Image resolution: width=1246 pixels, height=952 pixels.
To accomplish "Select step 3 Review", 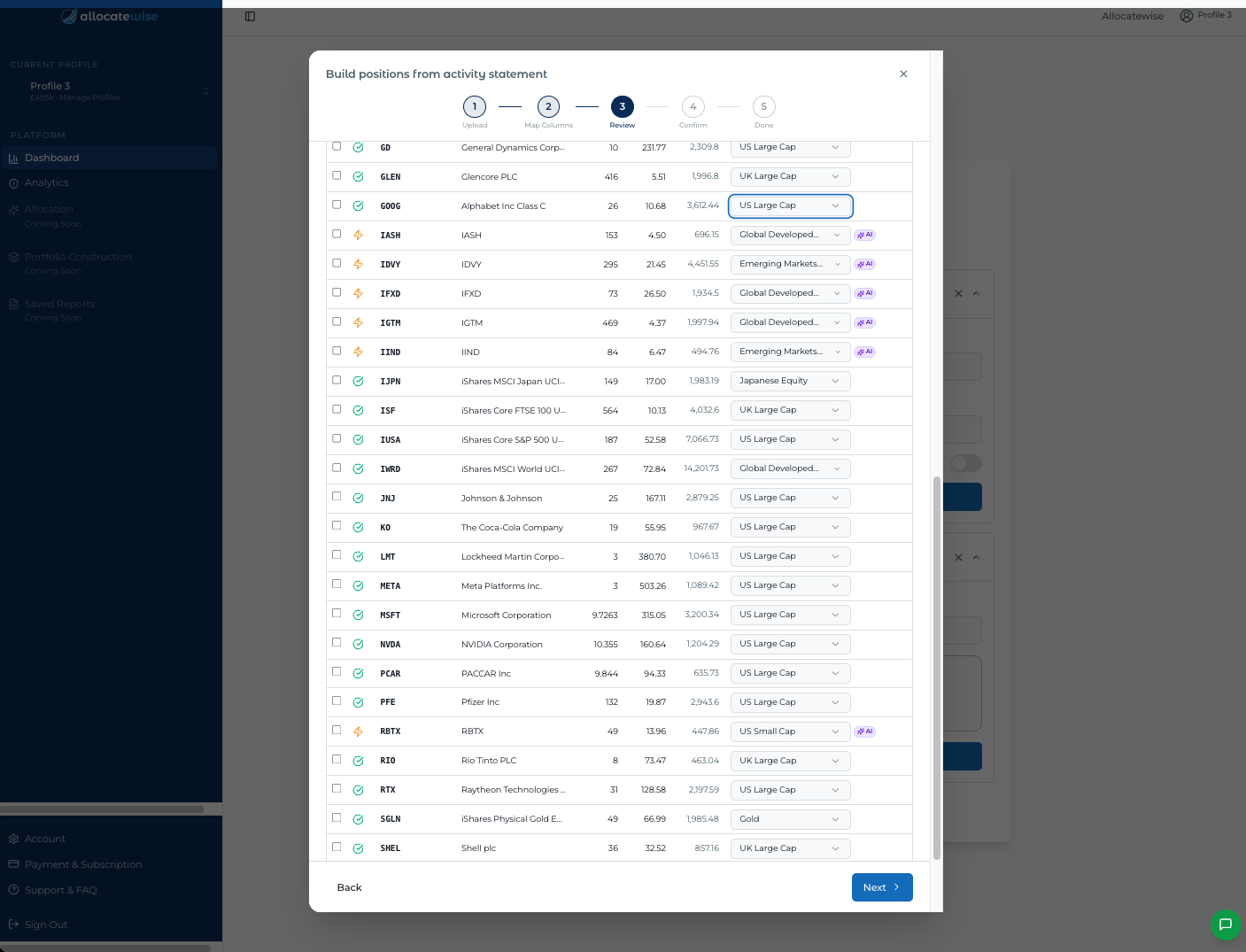I will coord(622,107).
